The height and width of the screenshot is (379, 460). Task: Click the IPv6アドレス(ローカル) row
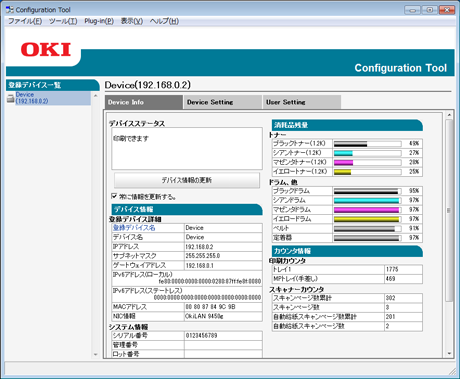[x=187, y=278]
